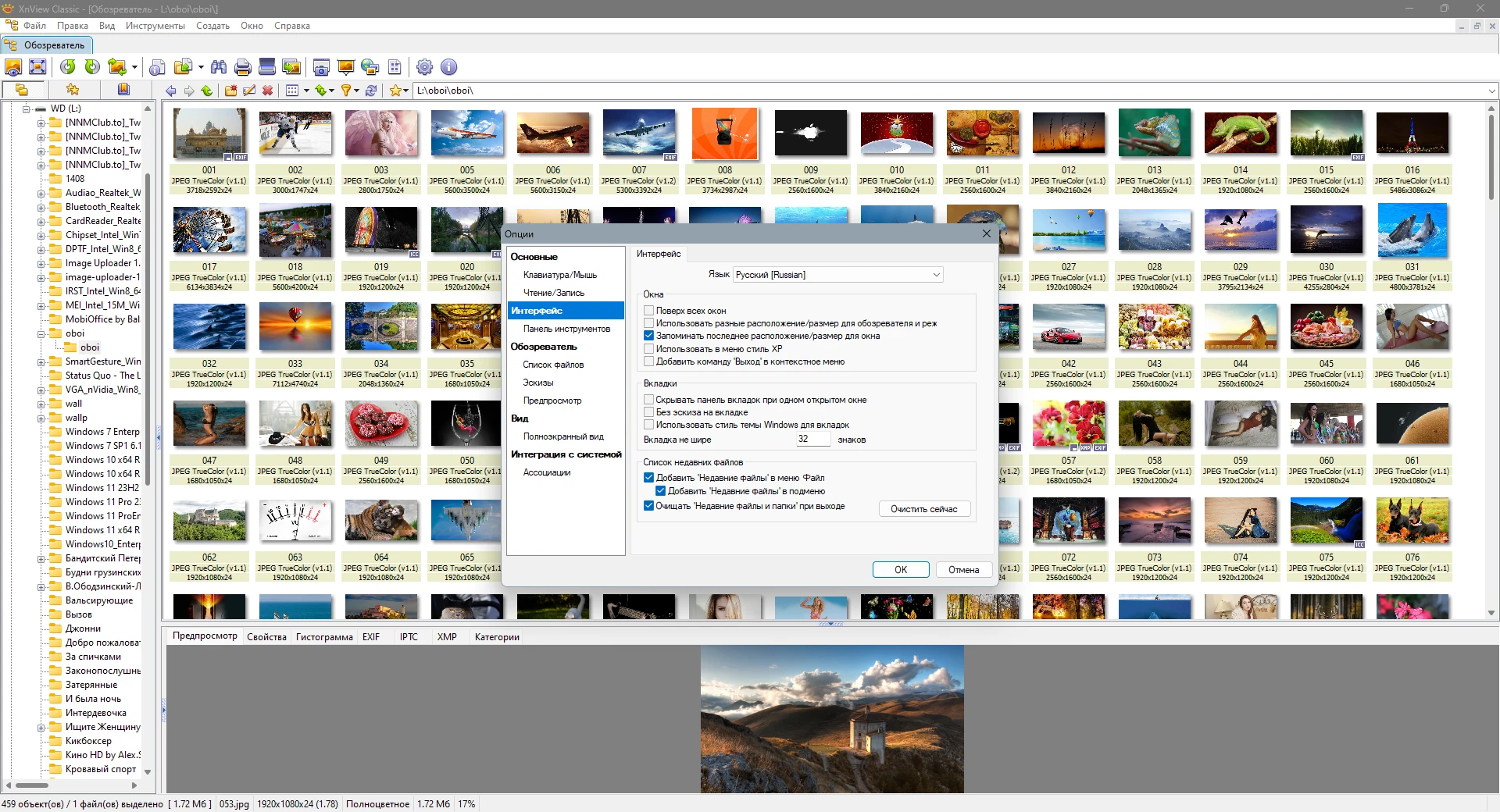Click the refresh browser icon

371,91
